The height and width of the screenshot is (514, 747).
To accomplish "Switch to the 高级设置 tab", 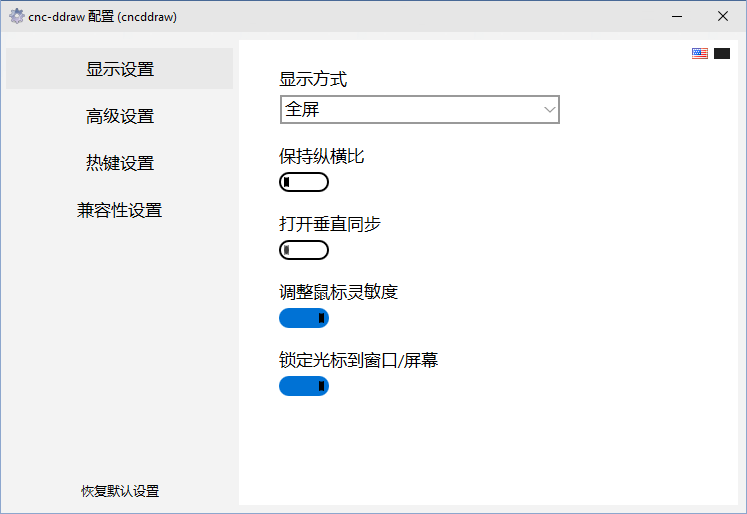I will (120, 116).
